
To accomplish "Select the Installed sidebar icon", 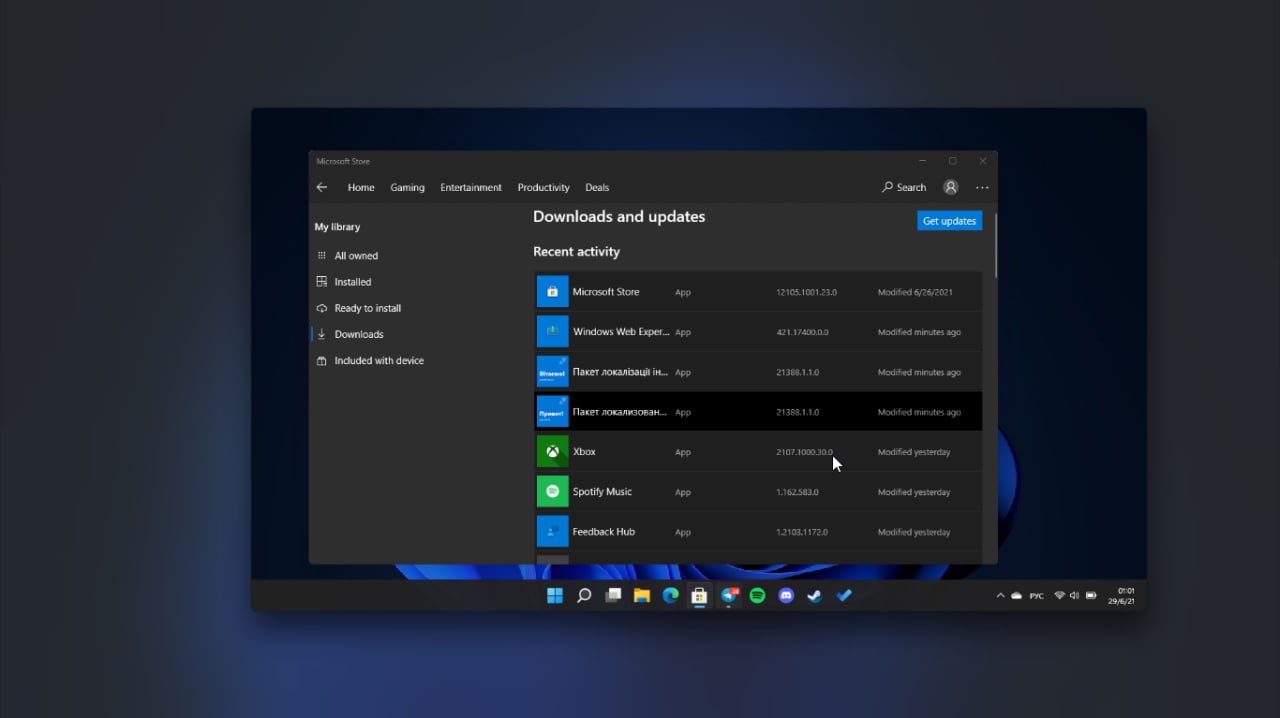I will [x=322, y=282].
